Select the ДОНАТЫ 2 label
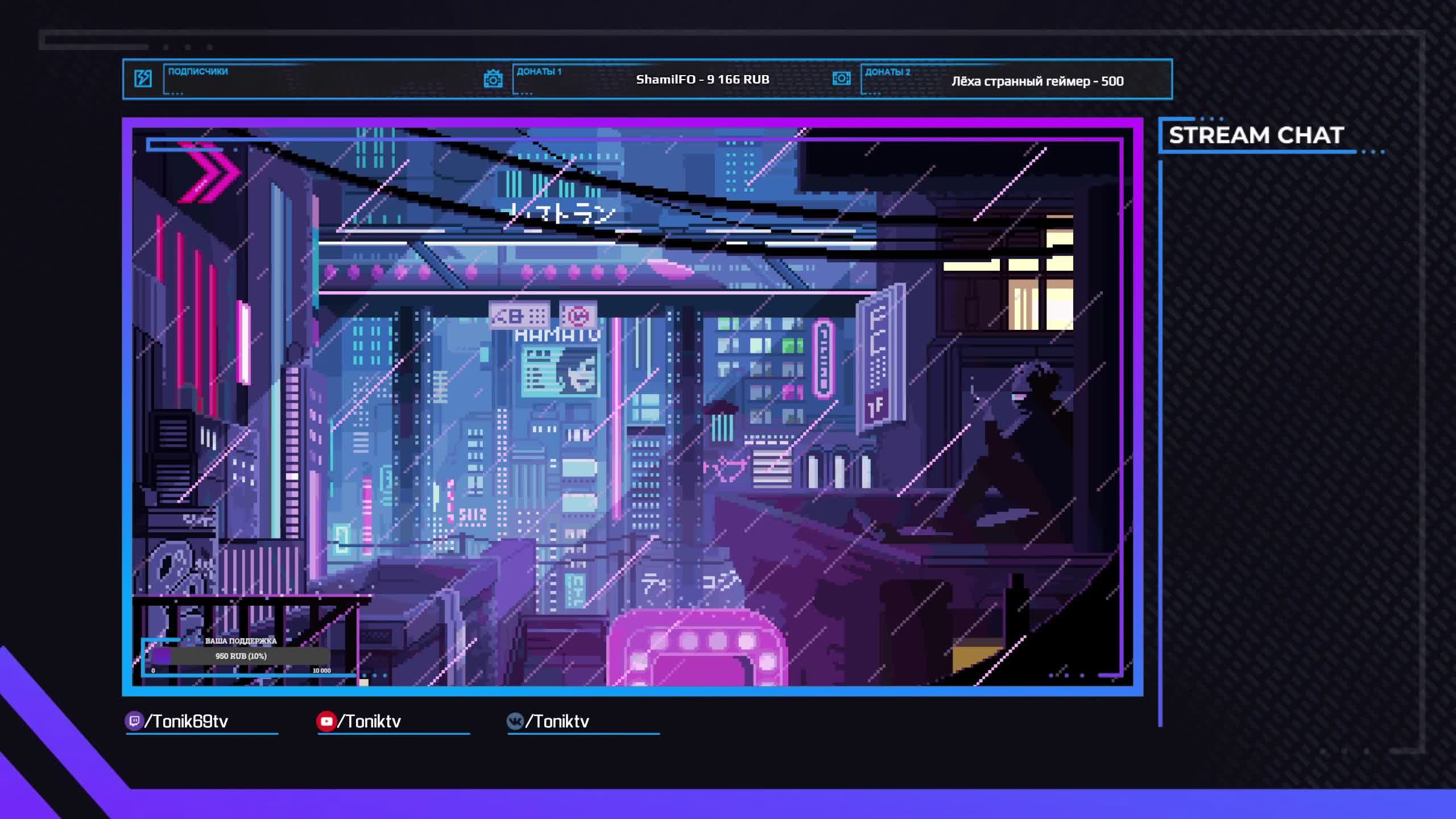The height and width of the screenshot is (819, 1456). (x=888, y=72)
